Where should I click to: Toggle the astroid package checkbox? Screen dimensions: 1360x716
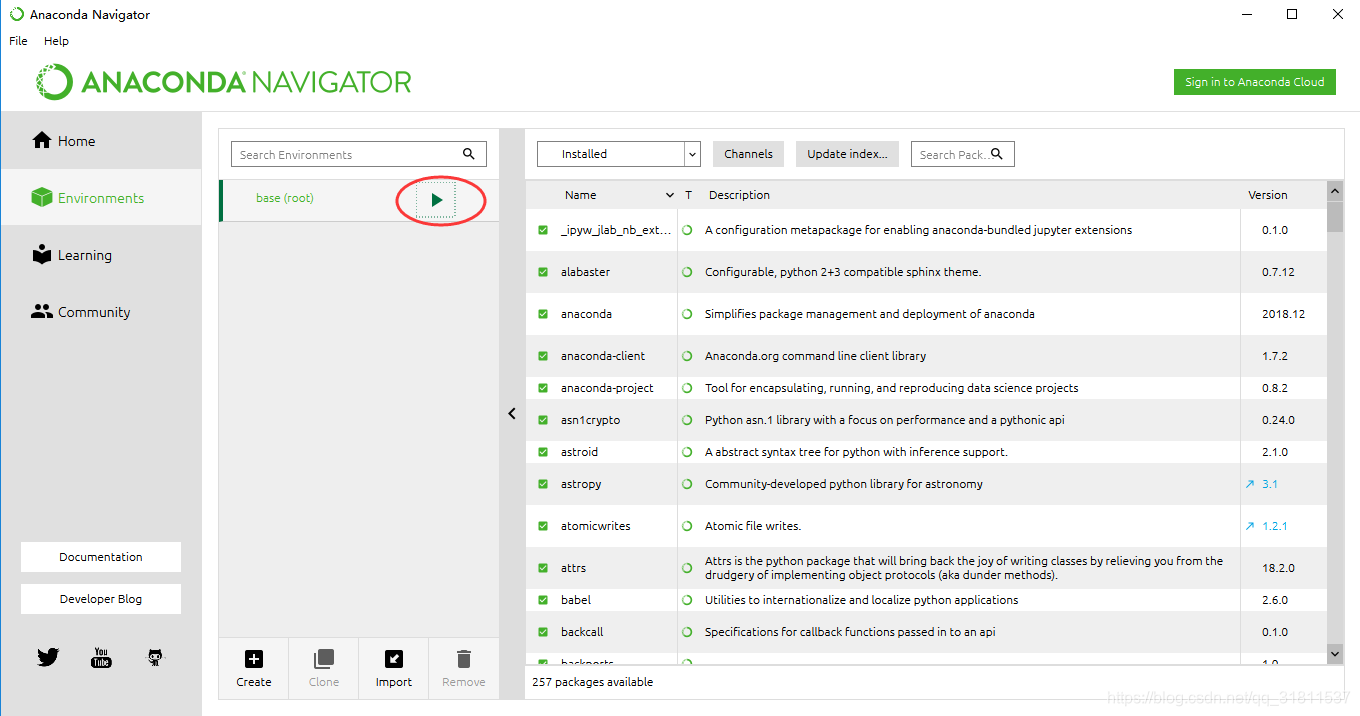(543, 452)
